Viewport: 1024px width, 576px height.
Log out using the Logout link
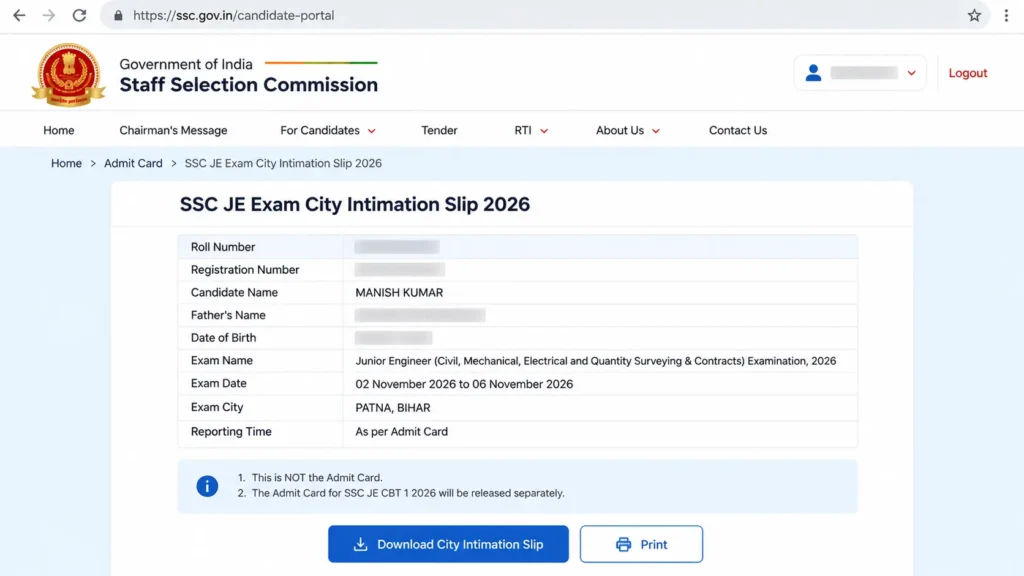(x=968, y=73)
